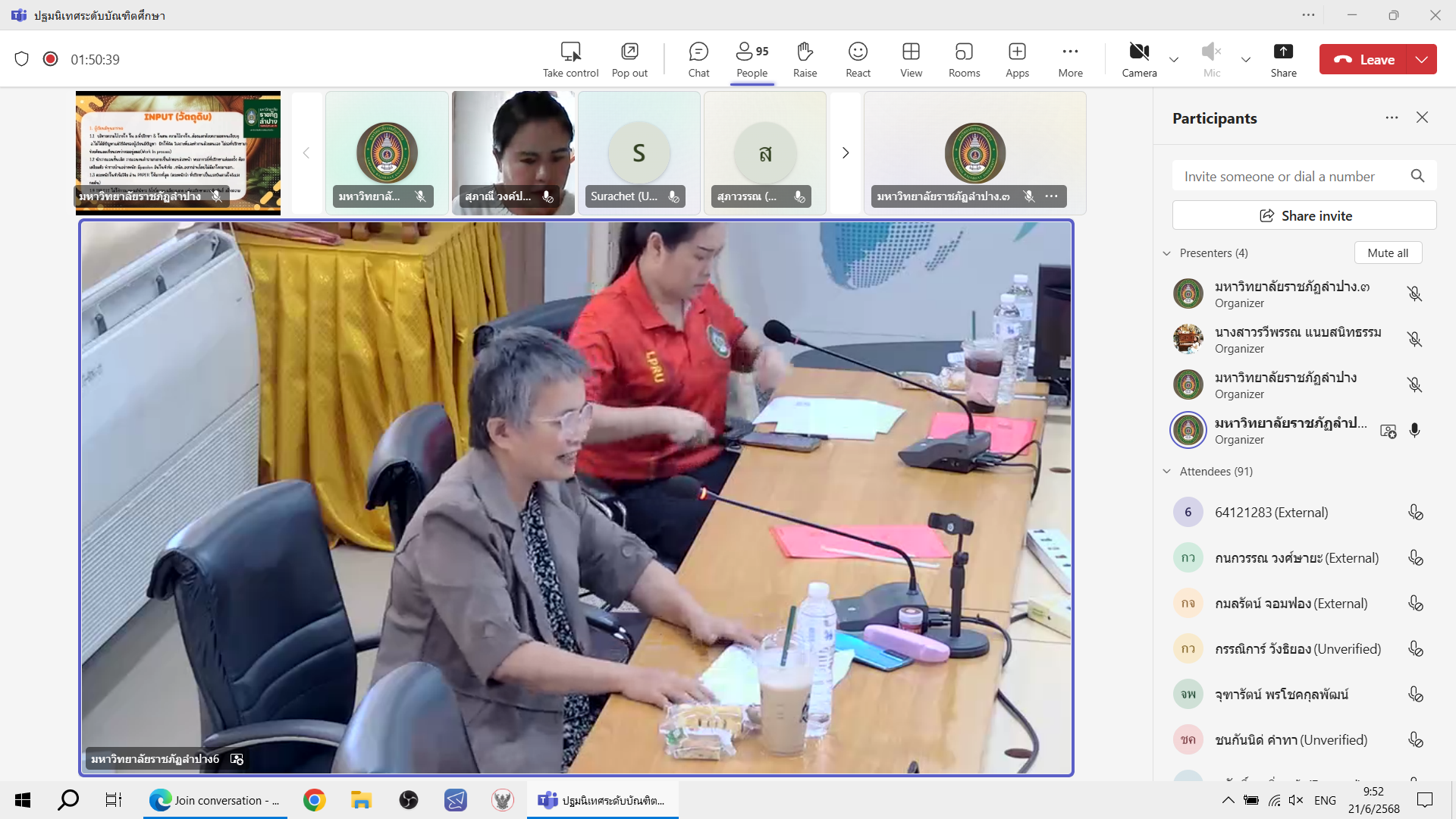Close the Participants panel
The height and width of the screenshot is (819, 1456).
click(1422, 118)
